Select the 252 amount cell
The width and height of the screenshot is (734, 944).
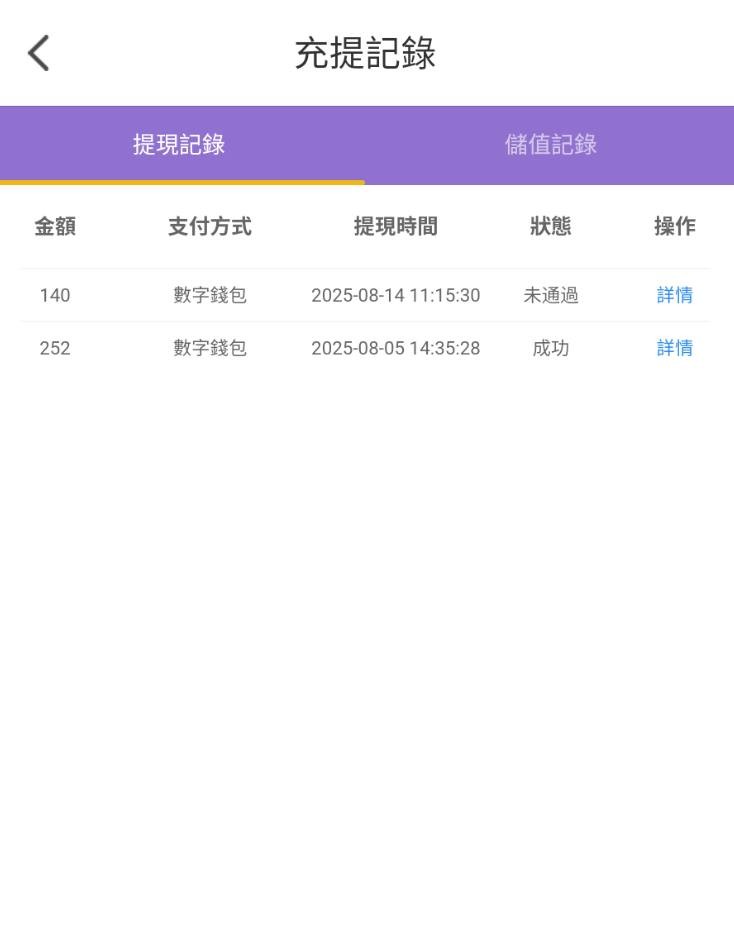point(55,348)
